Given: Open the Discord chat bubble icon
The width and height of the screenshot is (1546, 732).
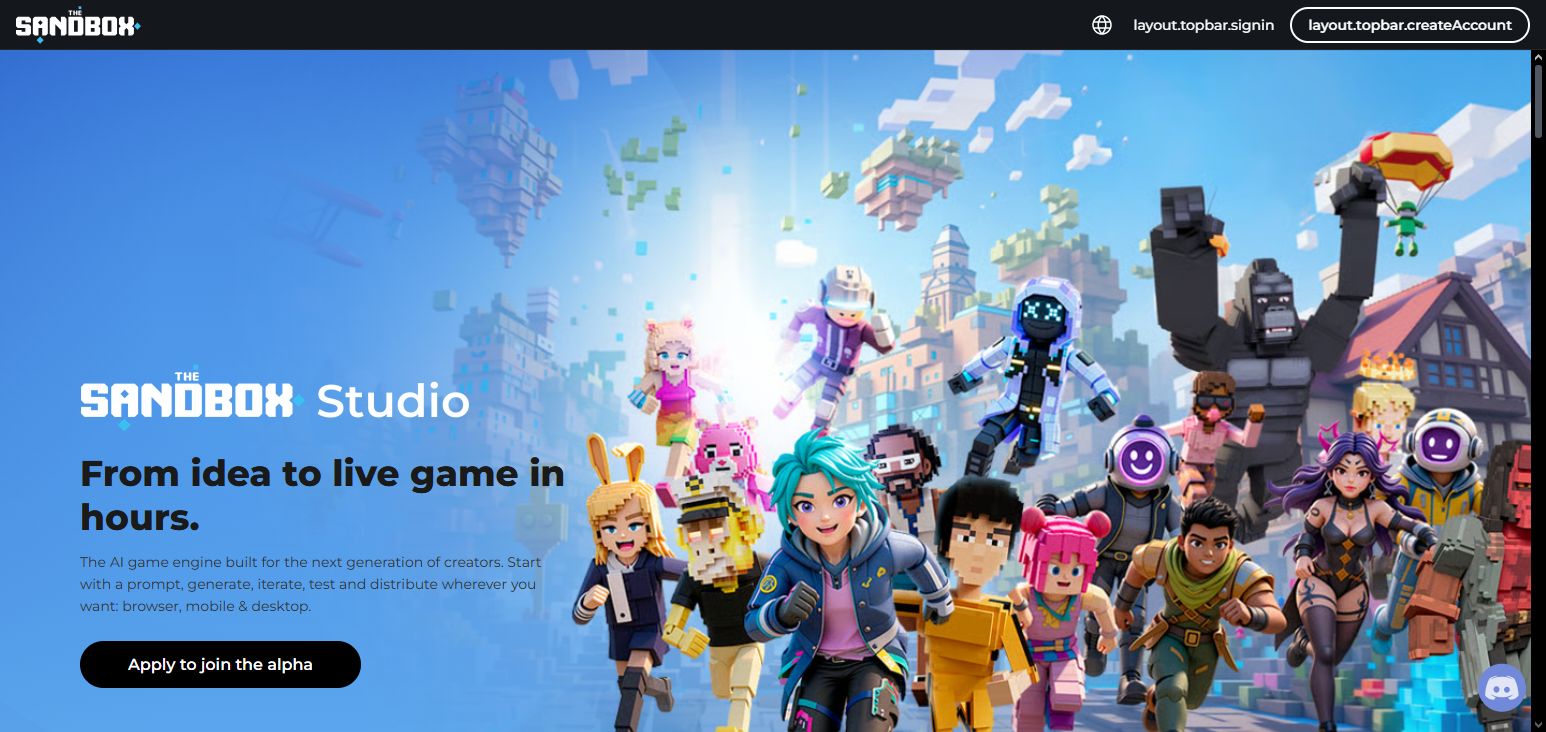Looking at the screenshot, I should (x=1501, y=688).
